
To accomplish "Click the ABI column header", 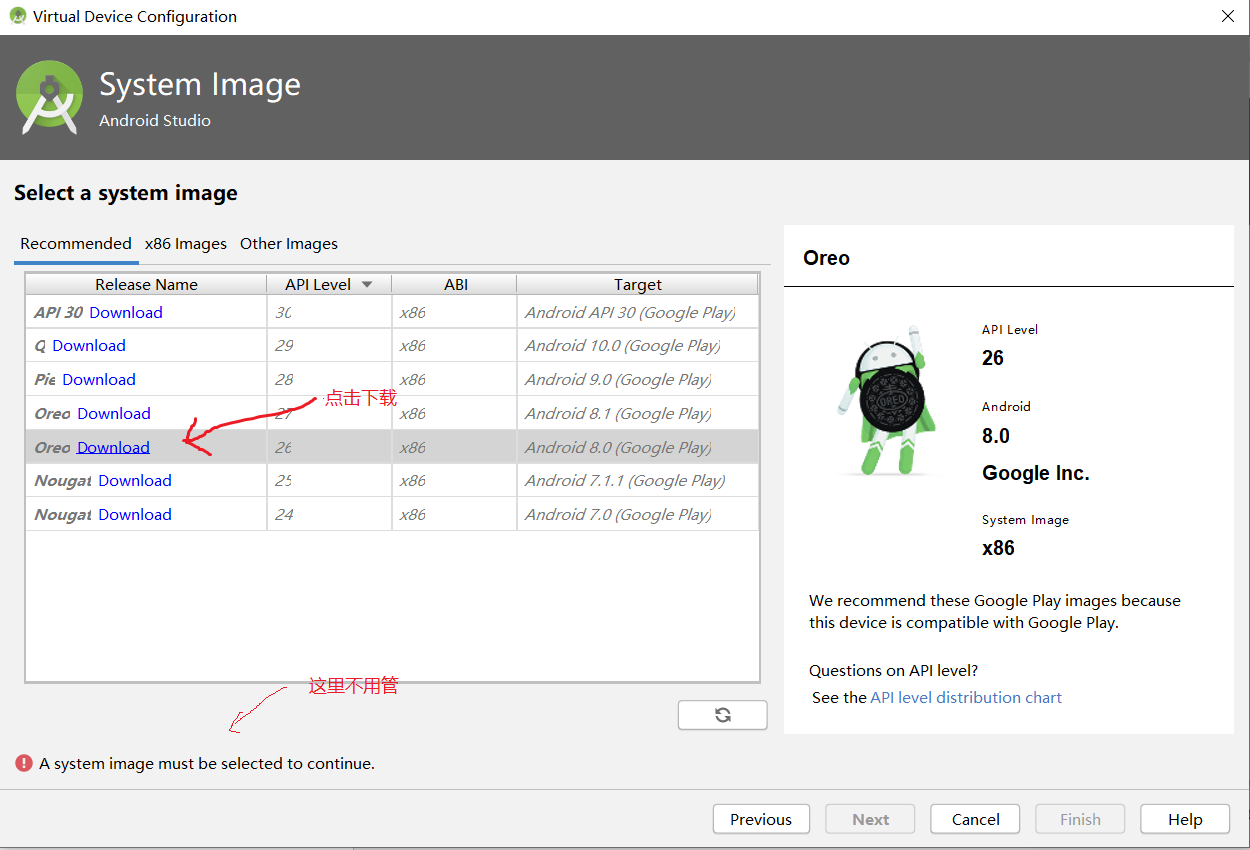I will point(455,284).
